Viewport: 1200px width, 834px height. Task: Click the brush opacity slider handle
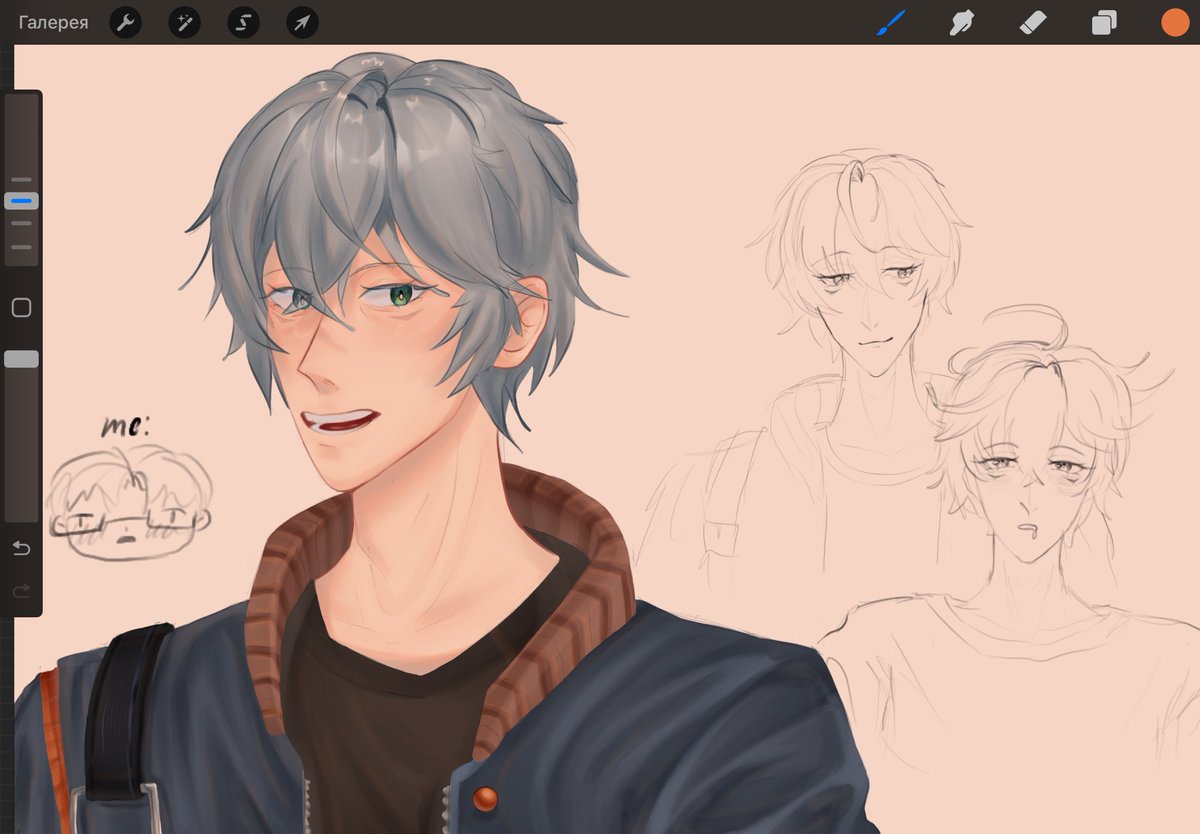click(21, 359)
